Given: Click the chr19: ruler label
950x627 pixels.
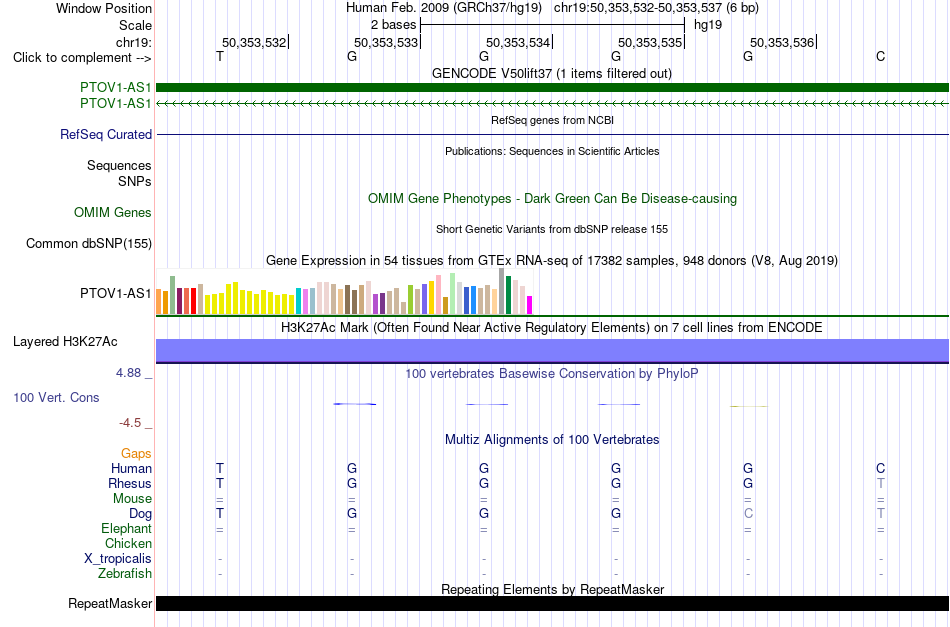Looking at the screenshot, I should click(x=133, y=42).
